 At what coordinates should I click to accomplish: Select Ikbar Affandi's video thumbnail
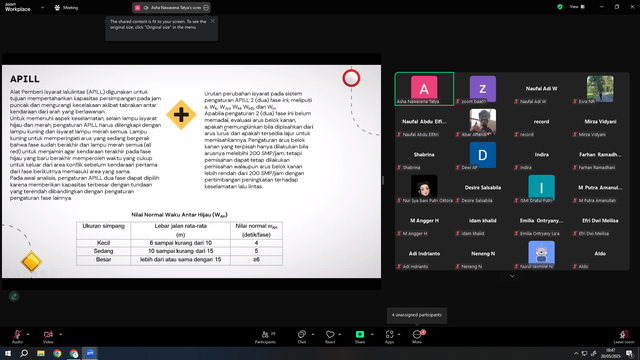pyautogui.click(x=483, y=121)
